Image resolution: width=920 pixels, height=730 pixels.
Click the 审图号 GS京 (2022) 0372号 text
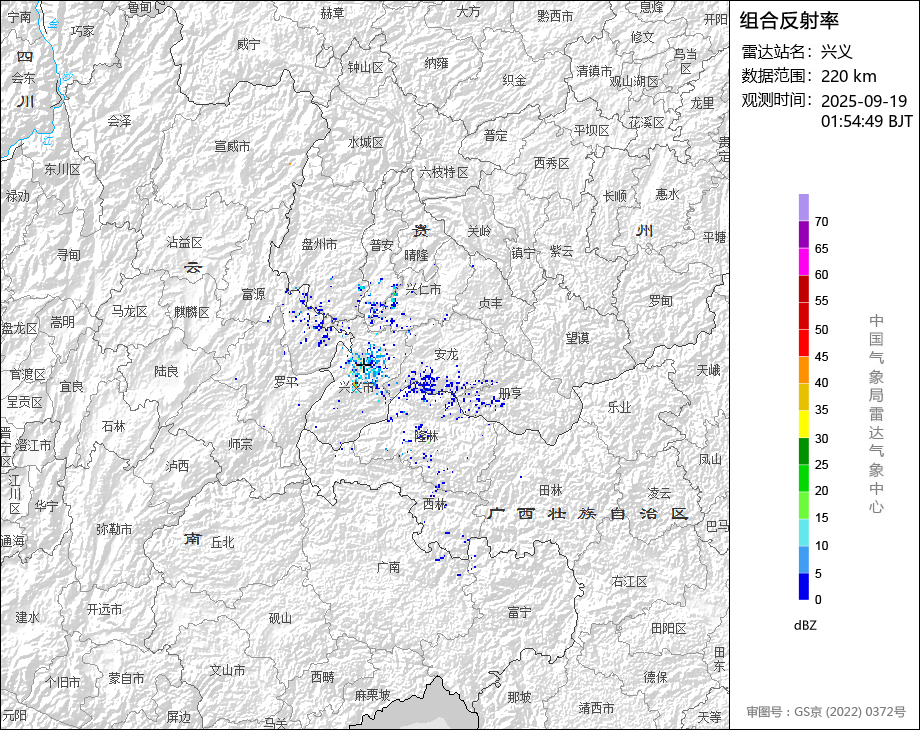tap(826, 711)
